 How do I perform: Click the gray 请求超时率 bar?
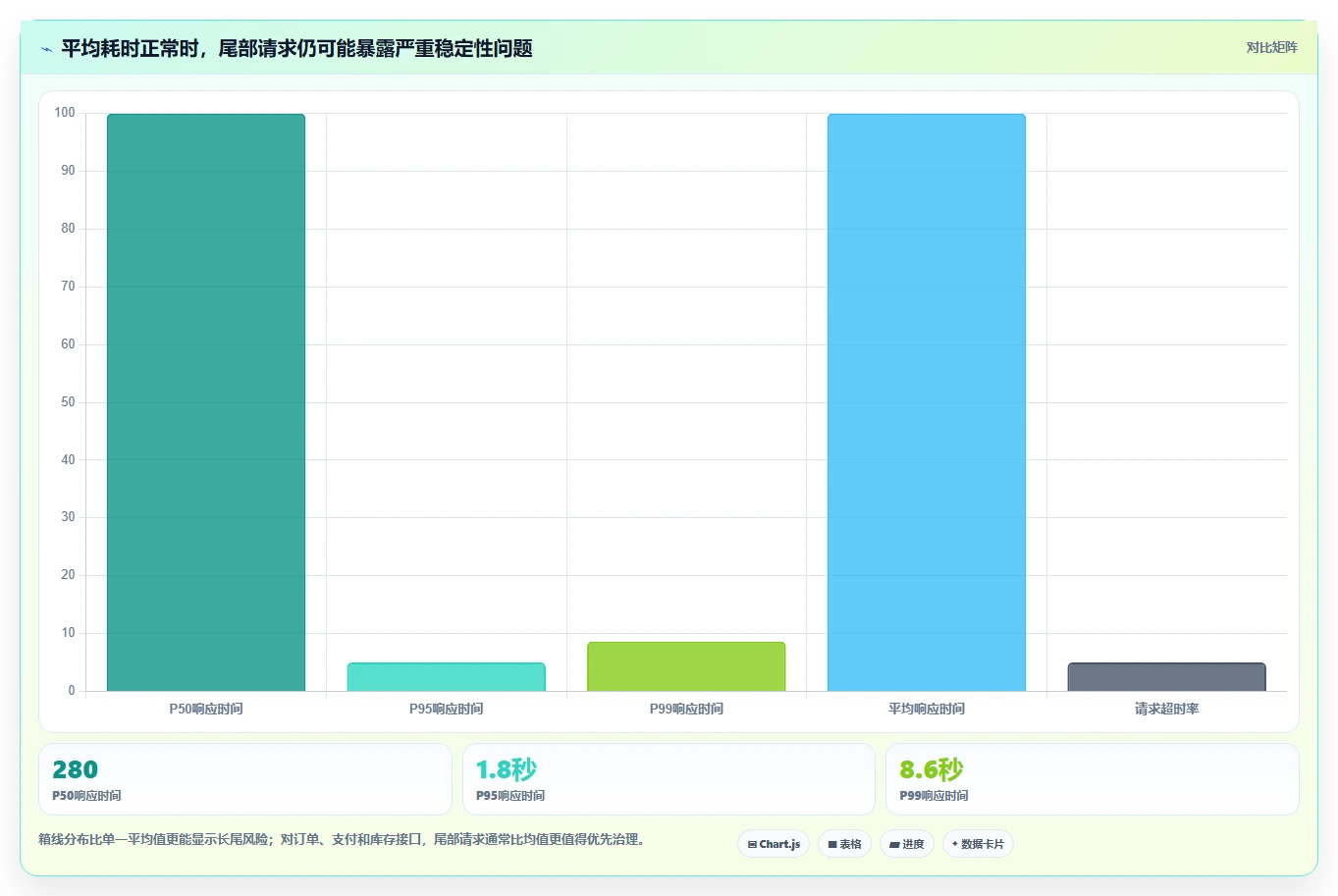[x=1167, y=677]
